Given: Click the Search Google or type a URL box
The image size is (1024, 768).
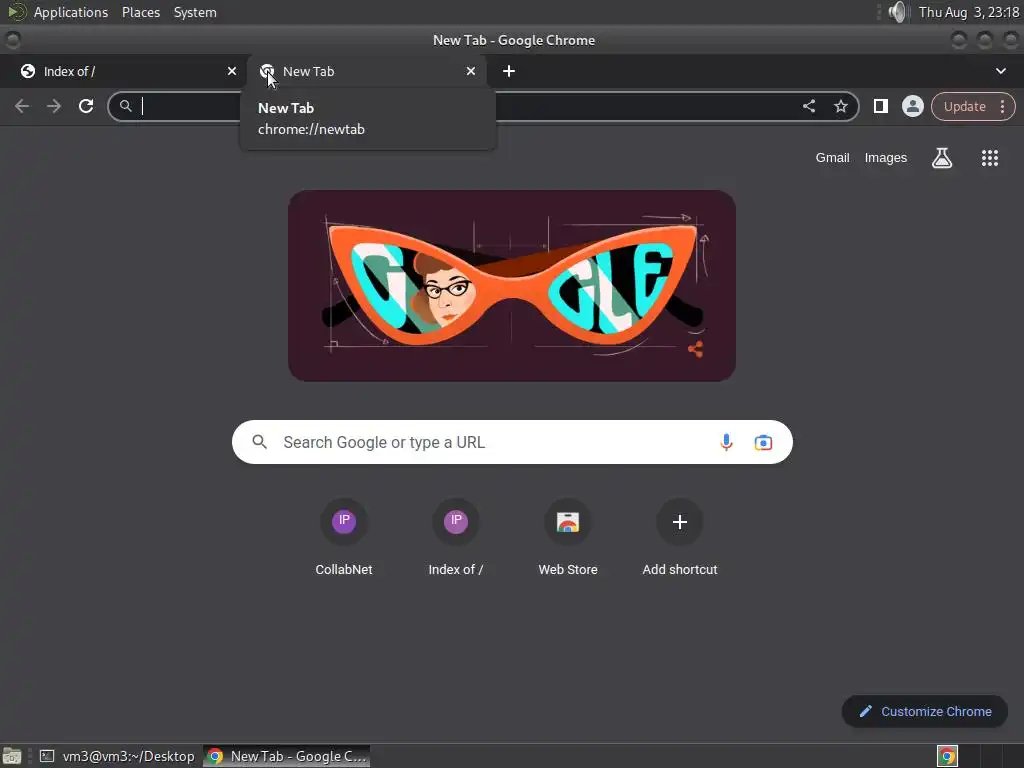Looking at the screenshot, I should 512,442.
